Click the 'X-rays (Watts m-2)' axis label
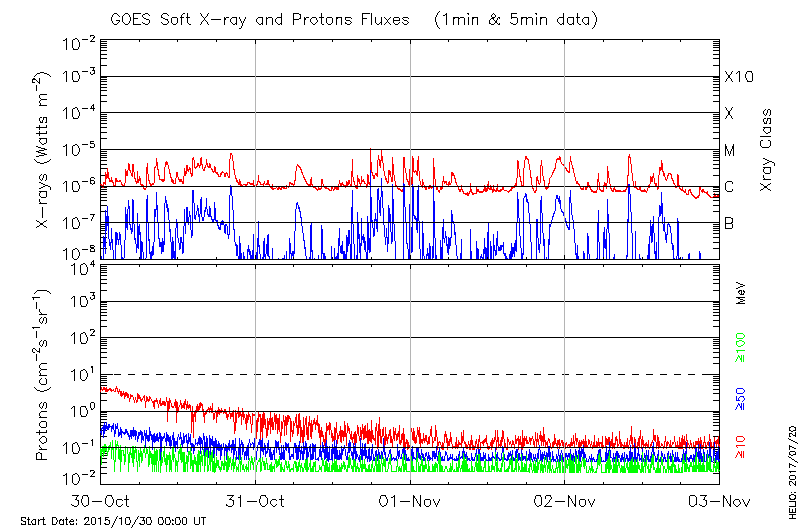 point(45,149)
